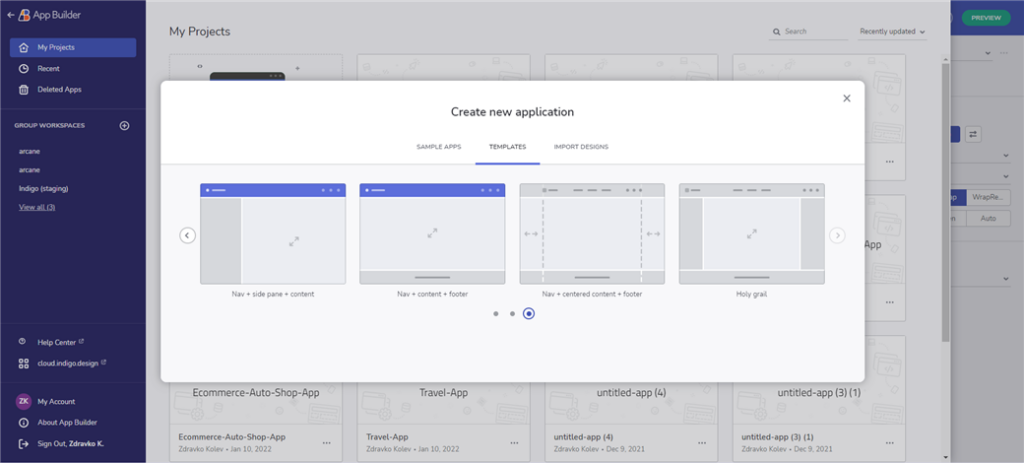Open options menu for untitled-app (3) (1)

889,442
